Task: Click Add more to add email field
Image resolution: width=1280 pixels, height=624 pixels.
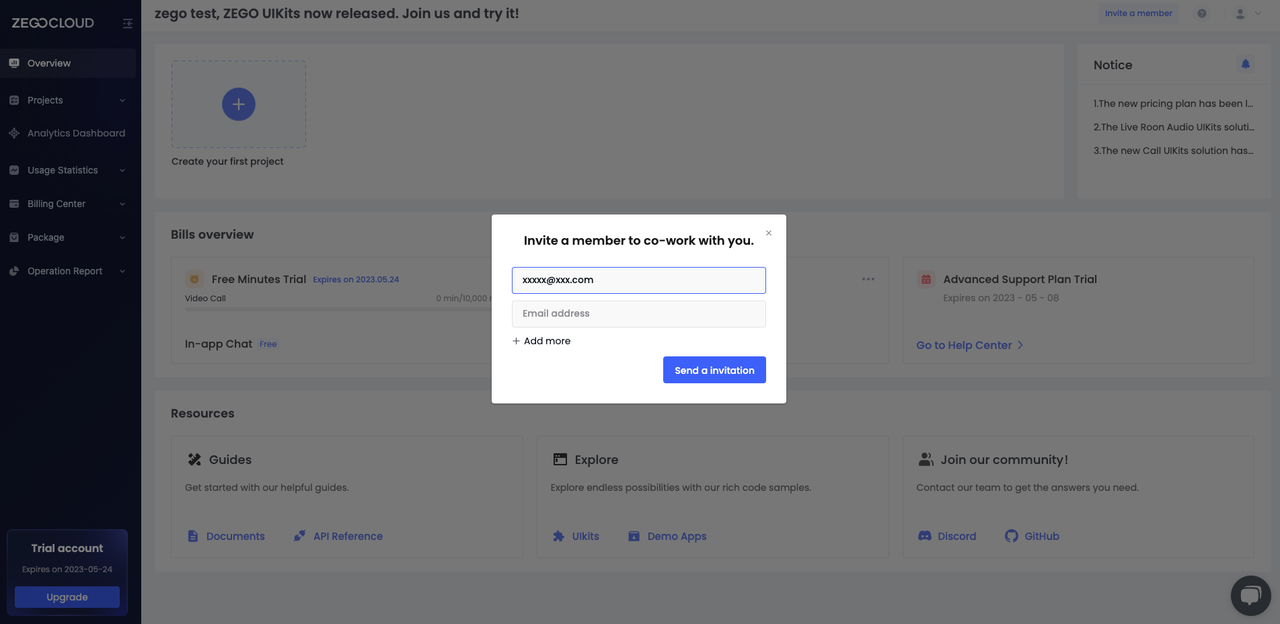Action: 541,341
